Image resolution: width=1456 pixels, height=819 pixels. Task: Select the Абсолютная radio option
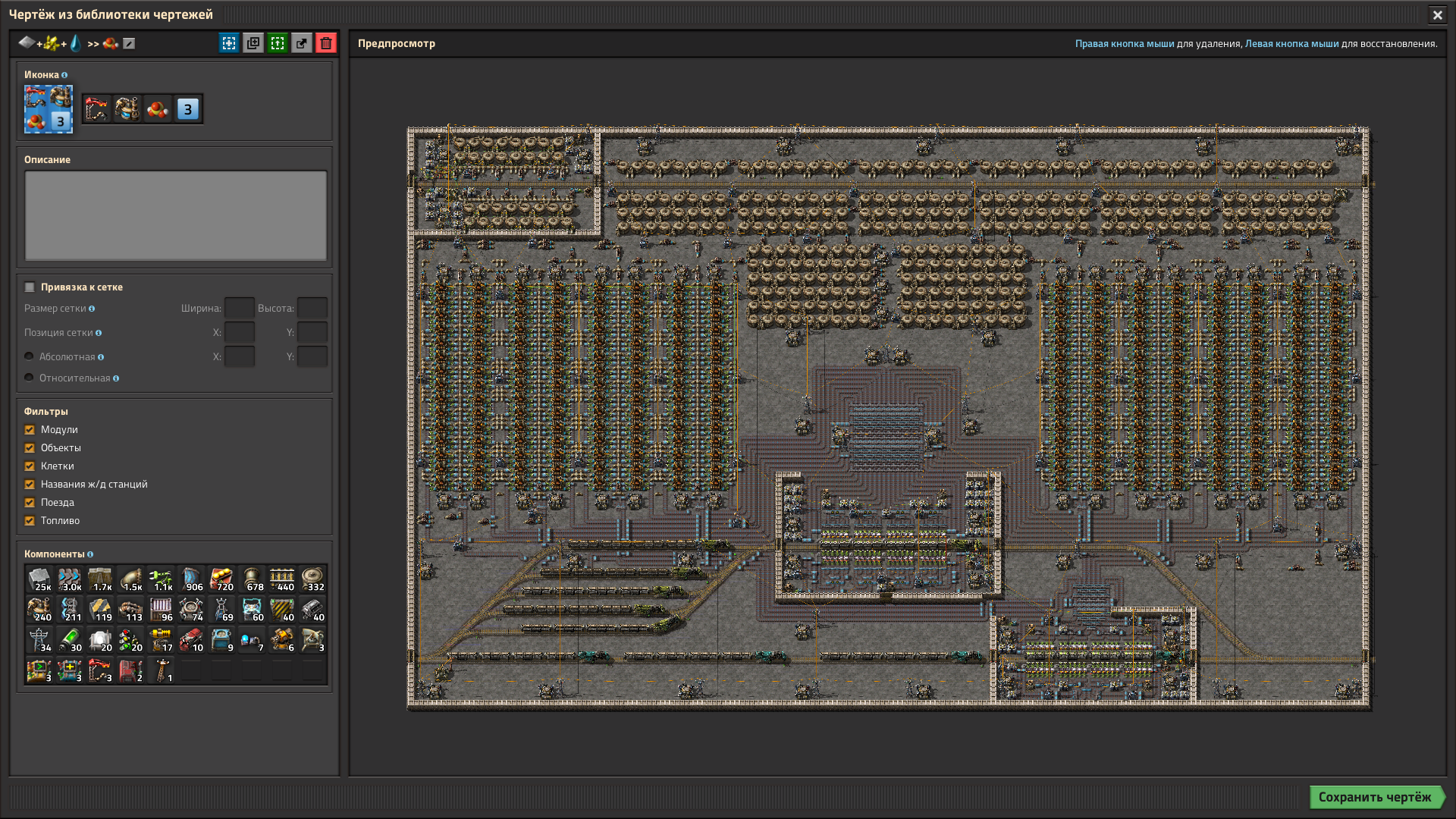click(x=29, y=356)
